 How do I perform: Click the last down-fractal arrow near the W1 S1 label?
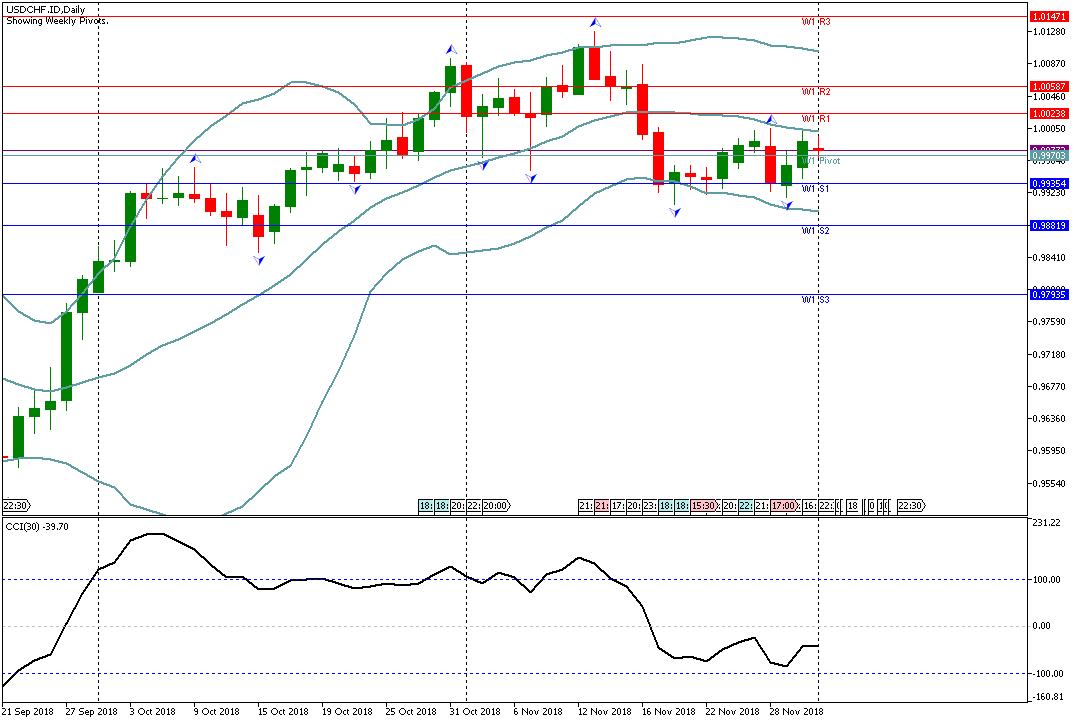tap(787, 205)
